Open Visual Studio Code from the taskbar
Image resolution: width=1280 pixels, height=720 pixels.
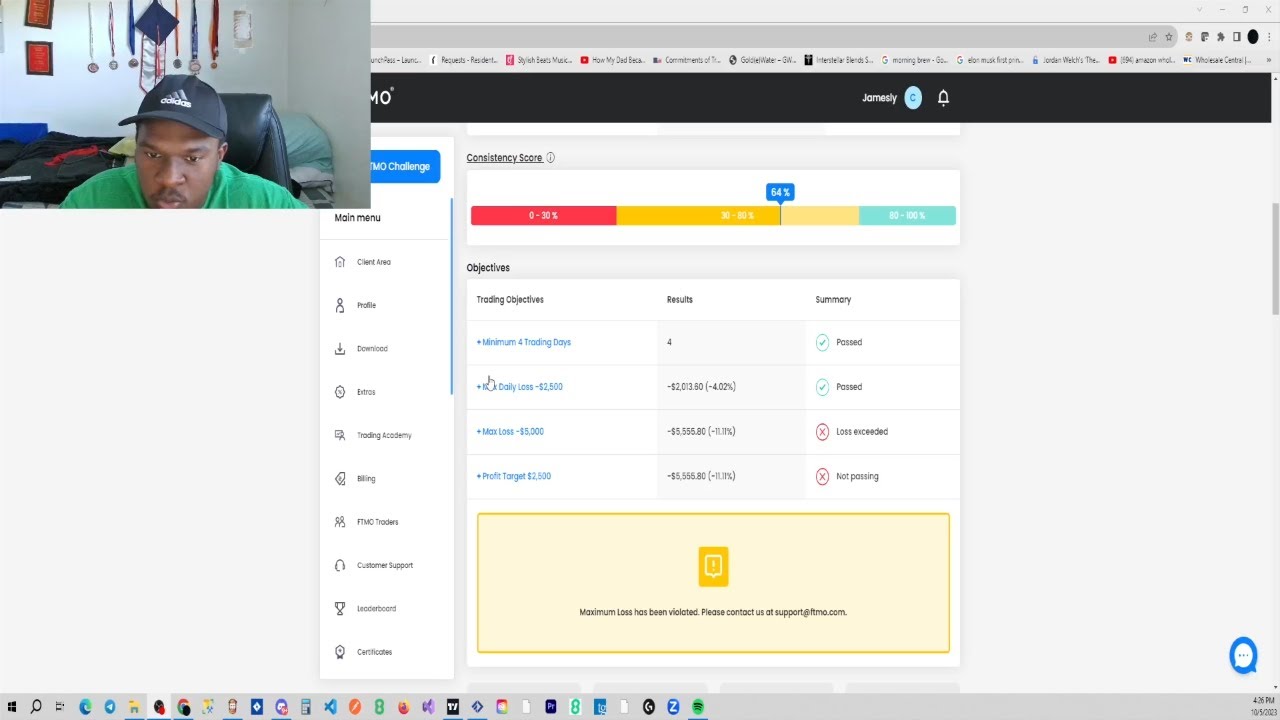tap(330, 707)
